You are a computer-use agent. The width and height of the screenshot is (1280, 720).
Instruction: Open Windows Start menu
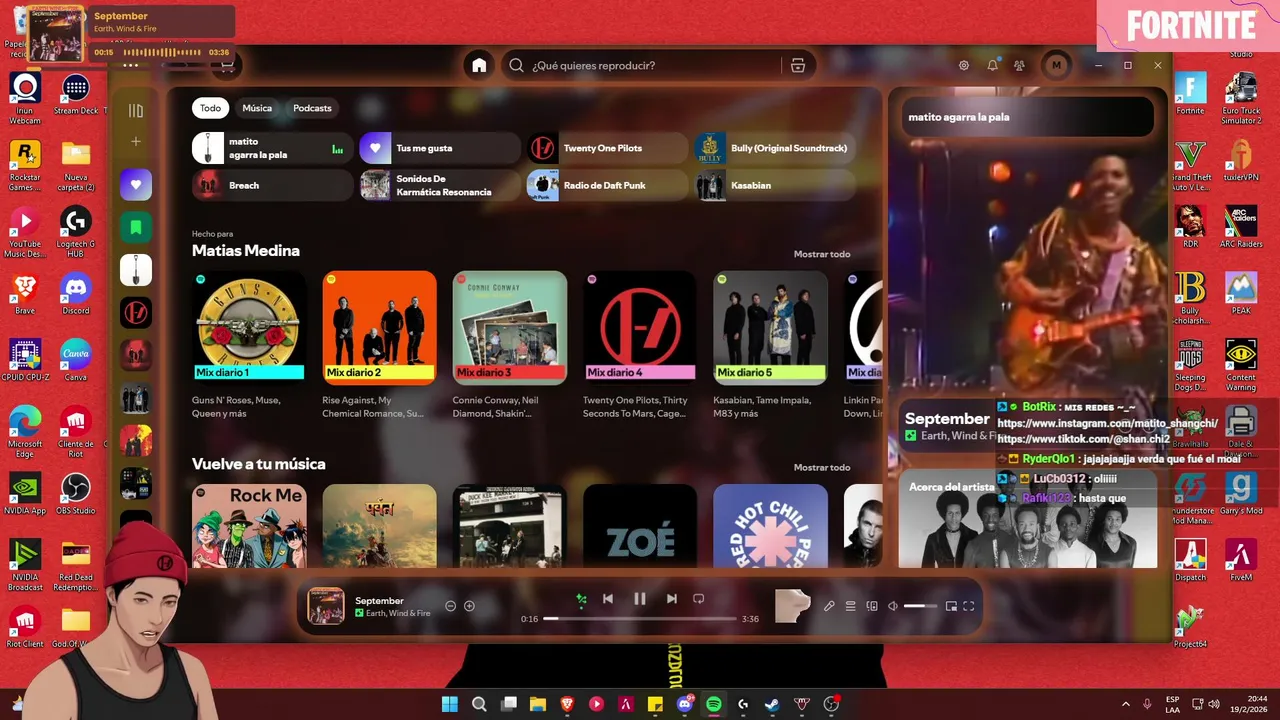tap(450, 704)
